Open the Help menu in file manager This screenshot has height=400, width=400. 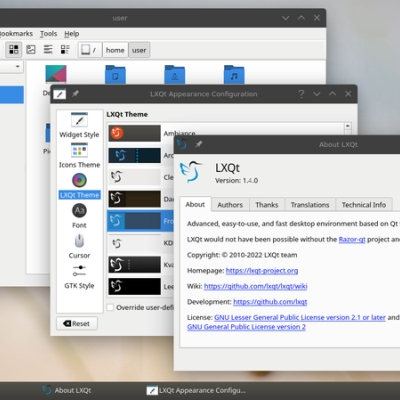coord(72,34)
